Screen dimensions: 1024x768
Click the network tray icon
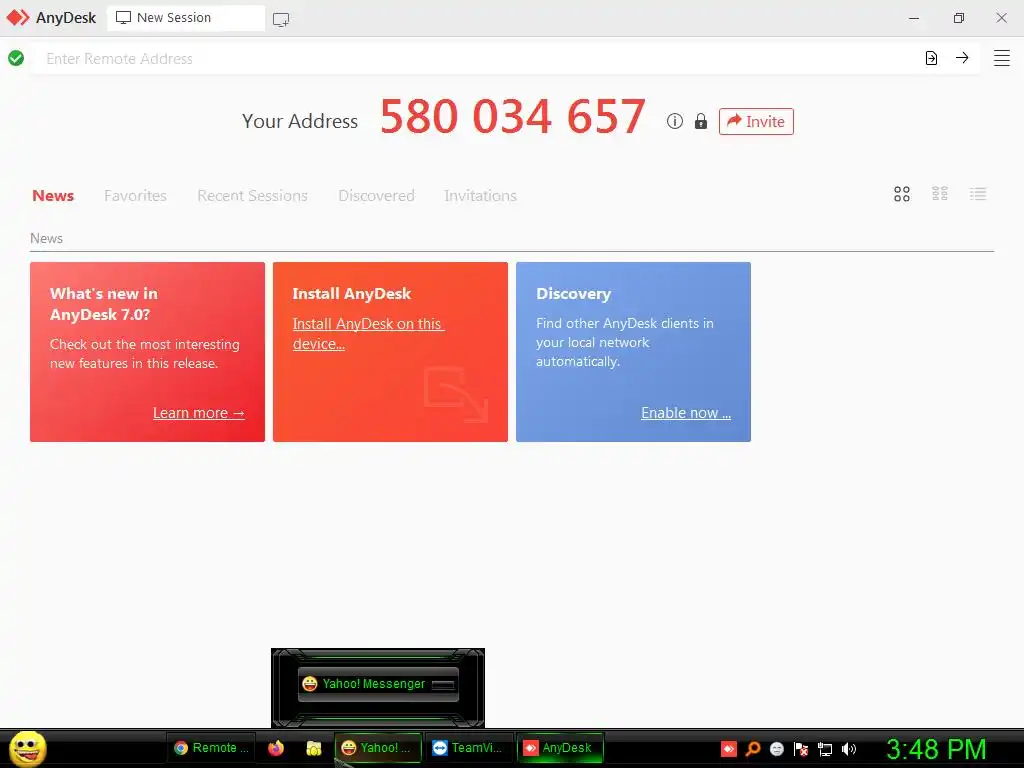point(825,749)
